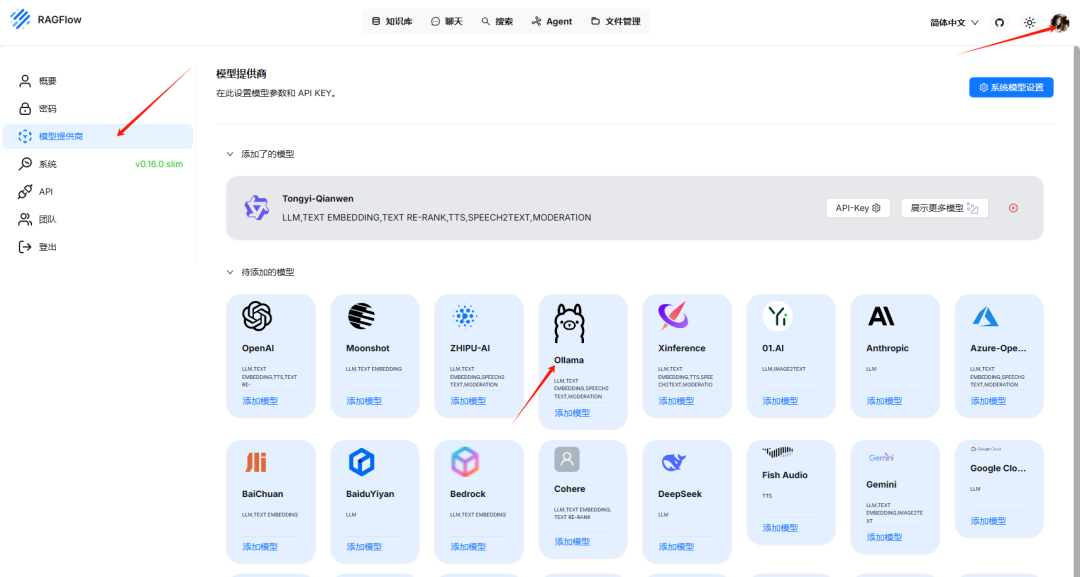Screen dimensions: 1080x577
Task: Click 添加模型 under ZHIPU-AI
Action: pos(468,401)
